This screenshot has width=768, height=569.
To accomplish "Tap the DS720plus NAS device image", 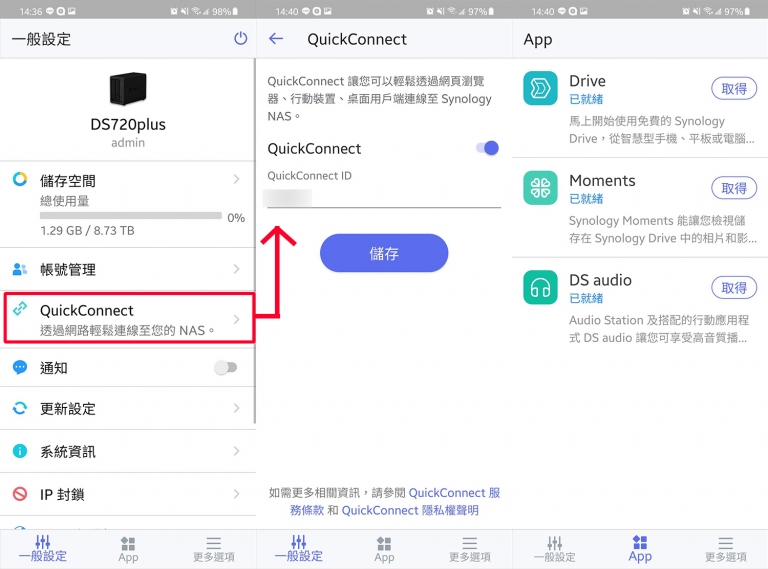I will point(128,88).
